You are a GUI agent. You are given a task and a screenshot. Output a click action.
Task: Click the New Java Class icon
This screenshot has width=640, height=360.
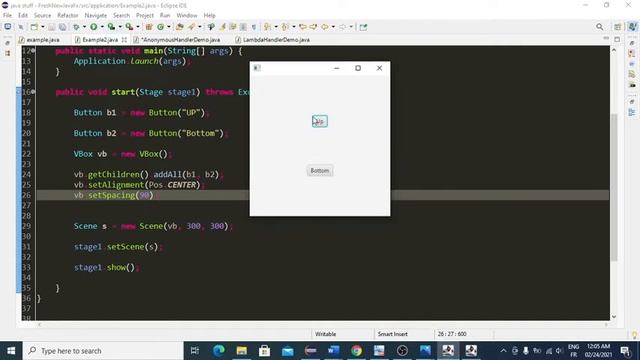(x=161, y=27)
